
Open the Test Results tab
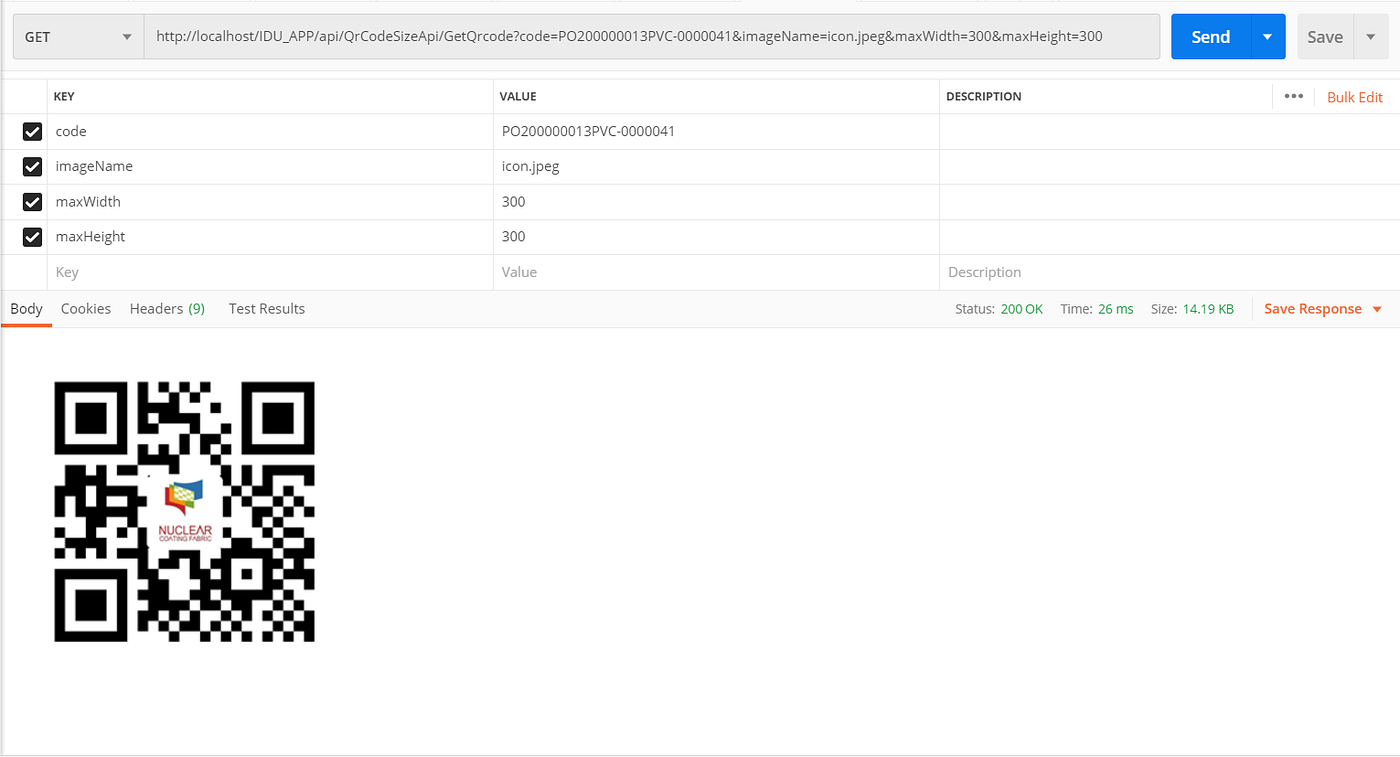266,309
